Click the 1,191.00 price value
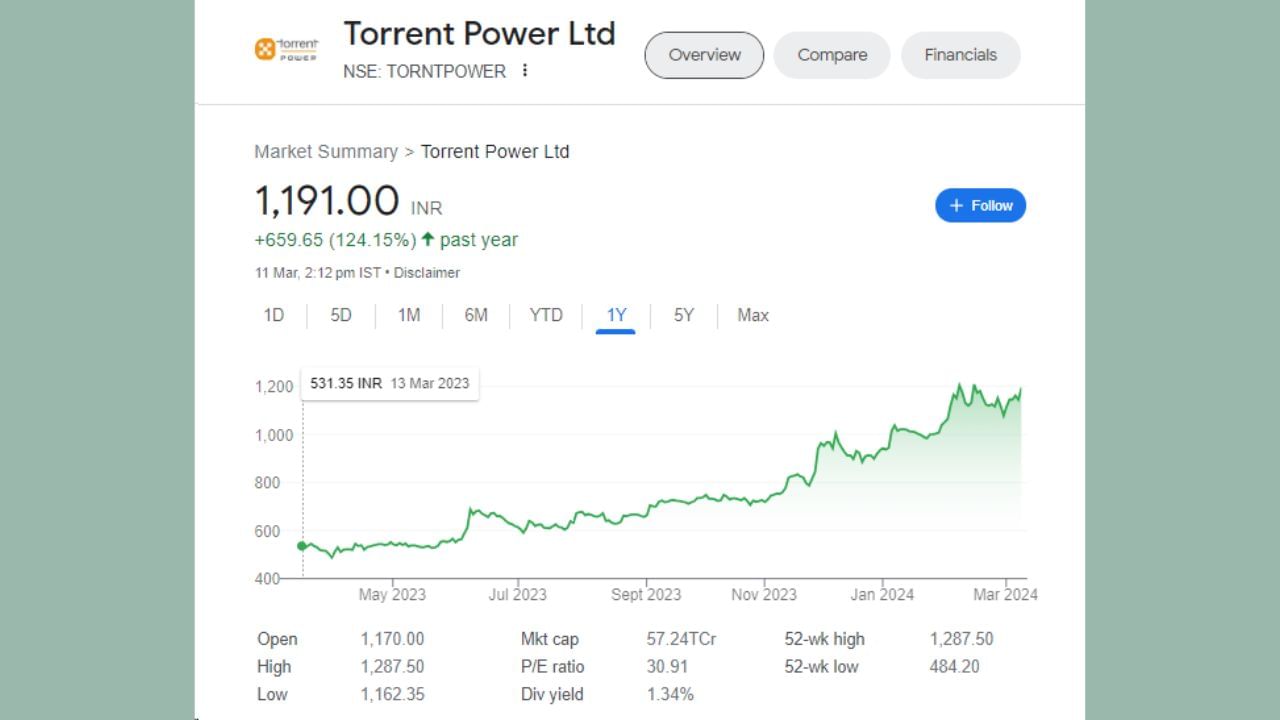Viewport: 1280px width, 720px height. [x=327, y=200]
